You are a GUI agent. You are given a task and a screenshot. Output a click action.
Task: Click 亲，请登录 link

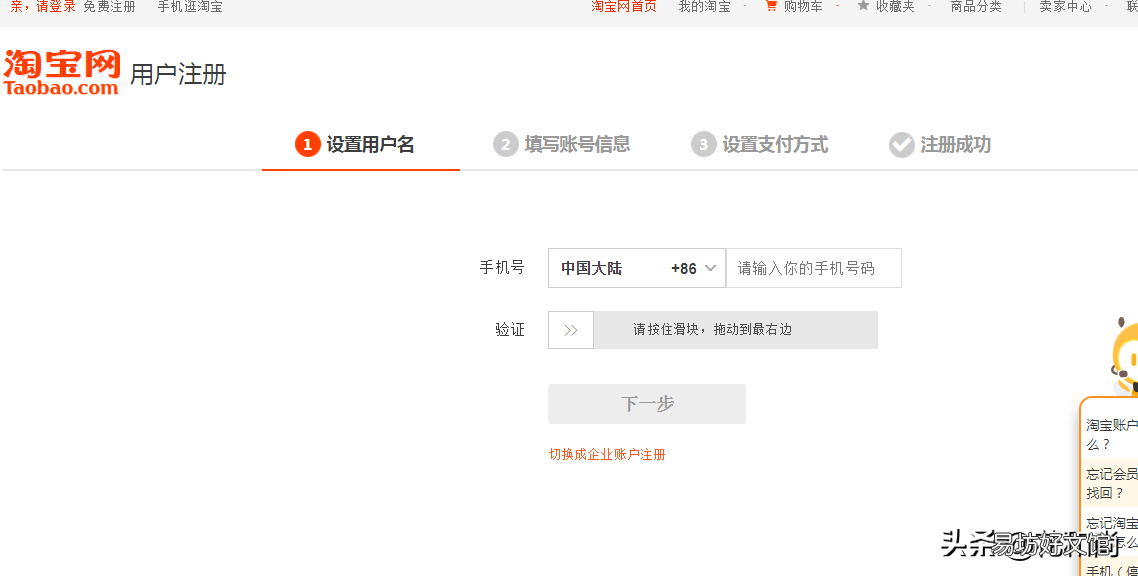click(43, 7)
